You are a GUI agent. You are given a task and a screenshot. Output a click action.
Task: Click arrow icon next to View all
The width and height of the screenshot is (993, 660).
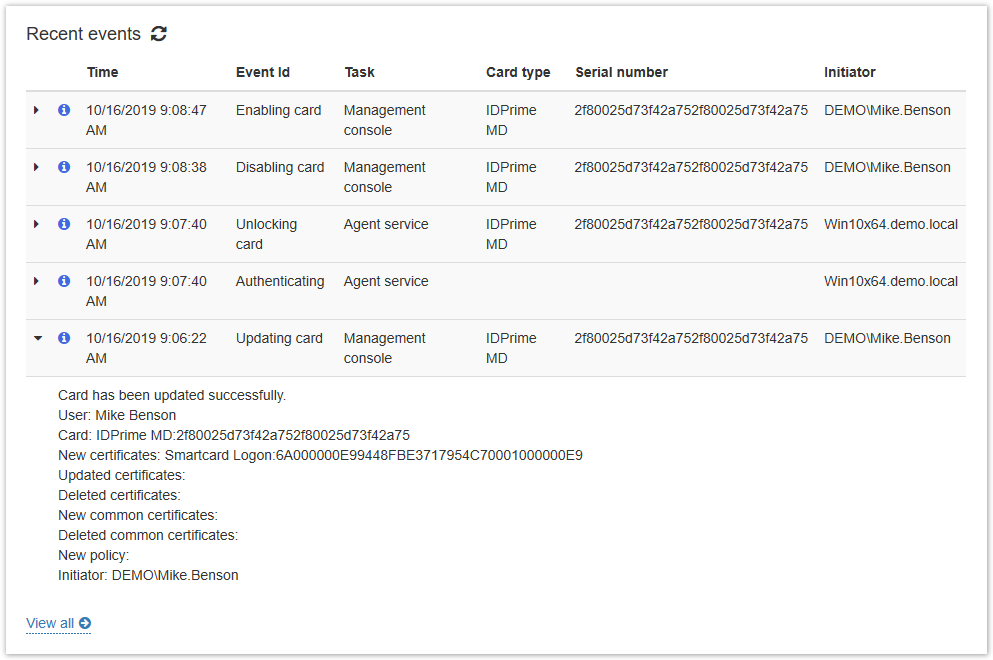85,623
